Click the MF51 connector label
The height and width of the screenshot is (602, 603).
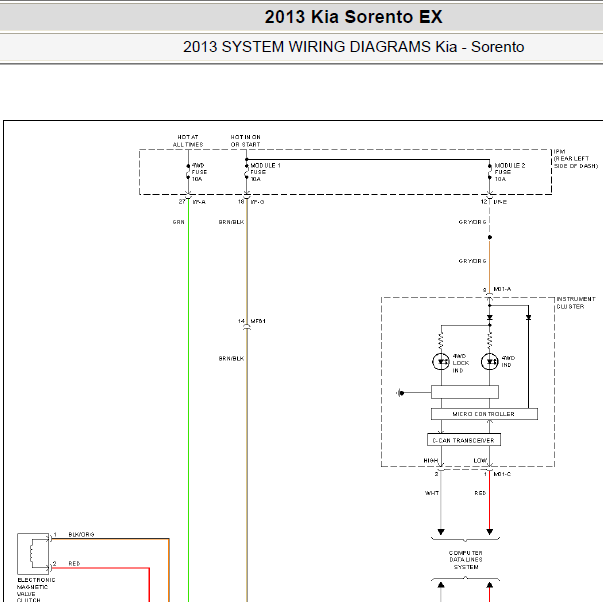point(258,321)
